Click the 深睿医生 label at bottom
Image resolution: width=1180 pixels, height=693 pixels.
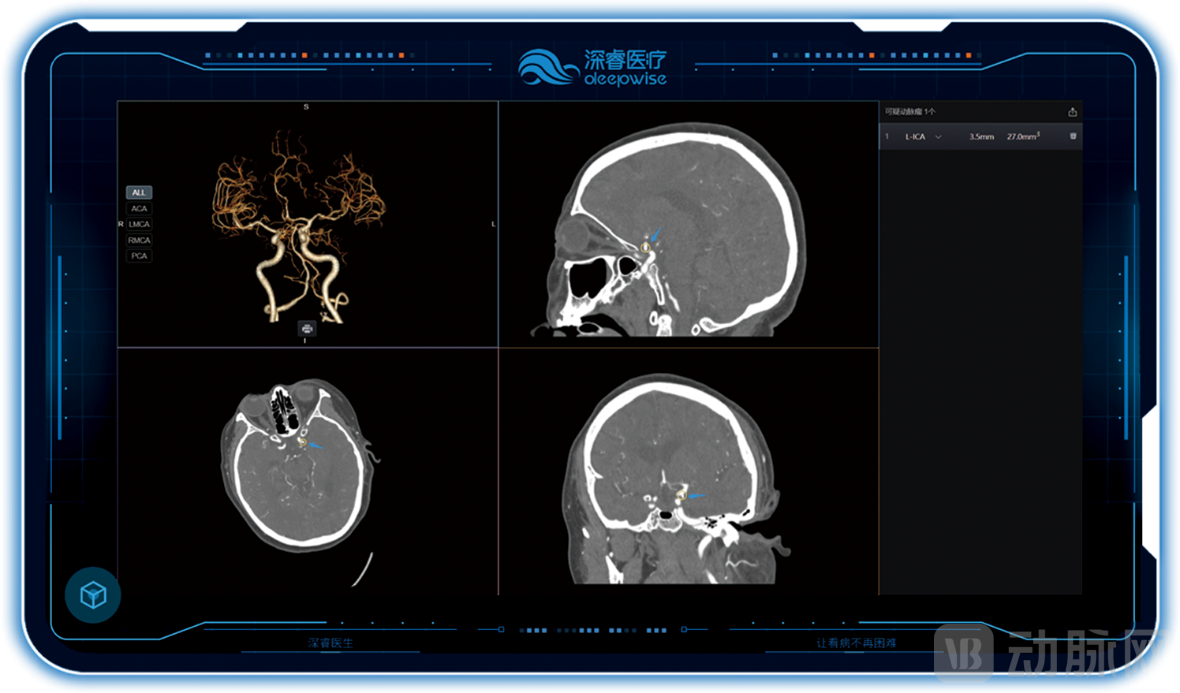click(330, 643)
